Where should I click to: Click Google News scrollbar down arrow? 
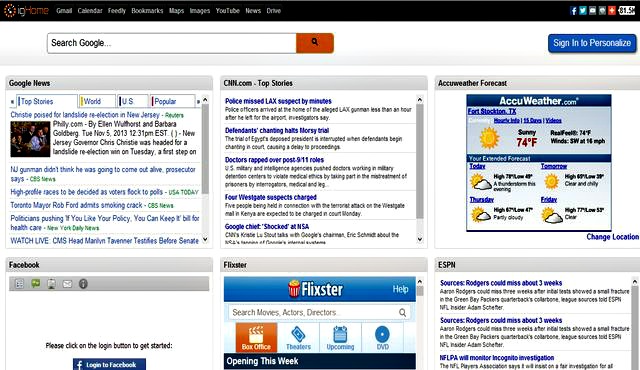tap(205, 239)
